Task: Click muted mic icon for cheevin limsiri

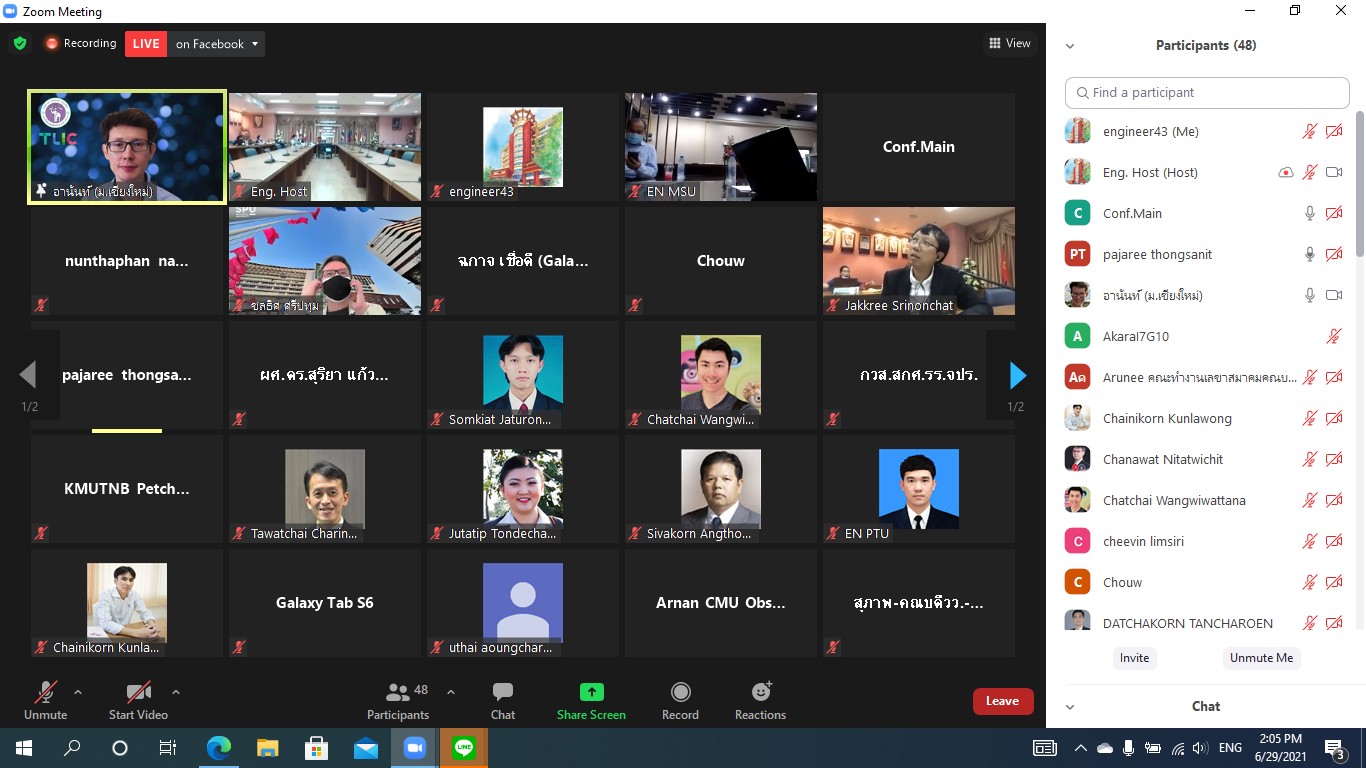Action: 1309,541
